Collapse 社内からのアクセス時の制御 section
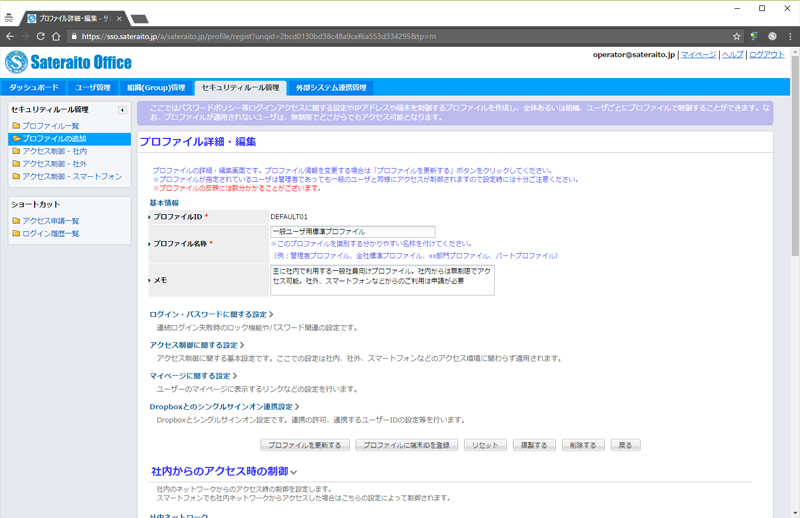Viewport: 800px width, 518px height. tap(225, 471)
